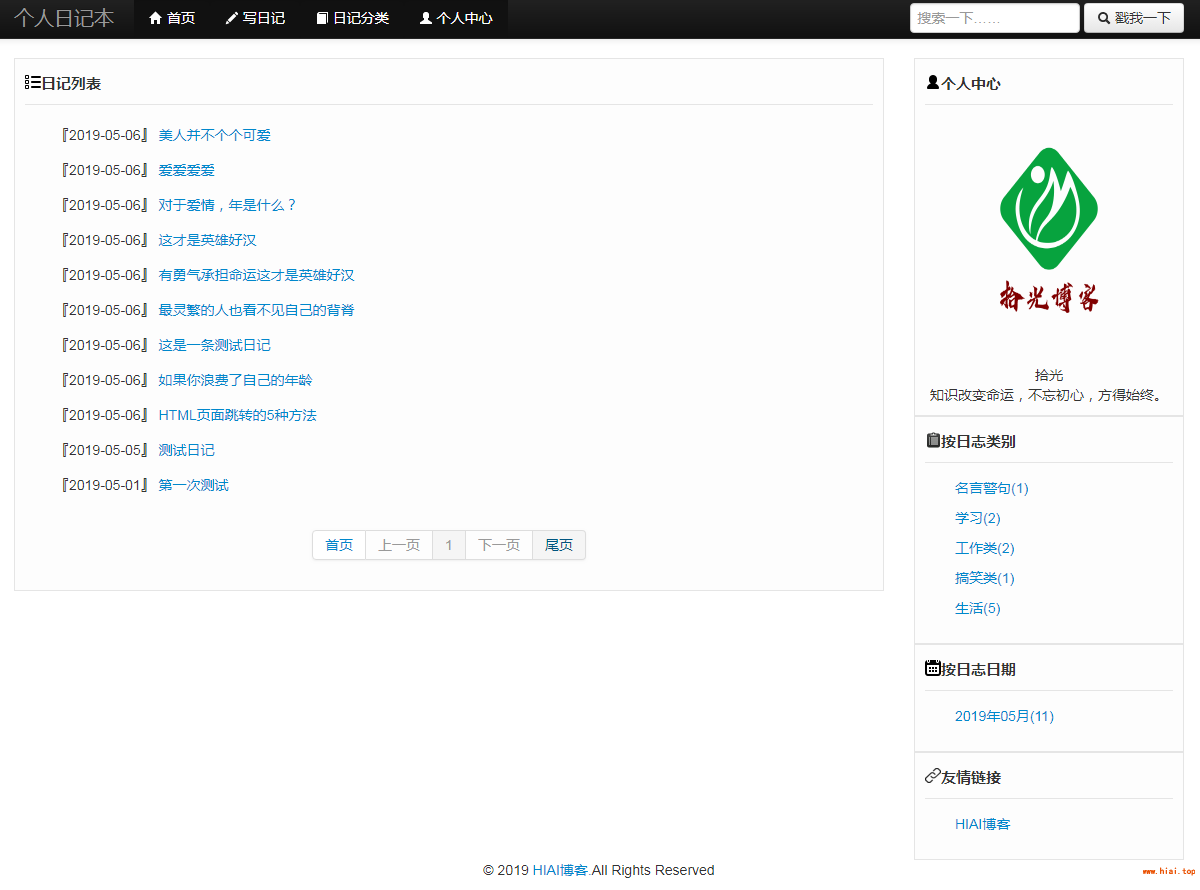Filter by category 名言警句(1)
This screenshot has width=1200, height=890.
991,488
